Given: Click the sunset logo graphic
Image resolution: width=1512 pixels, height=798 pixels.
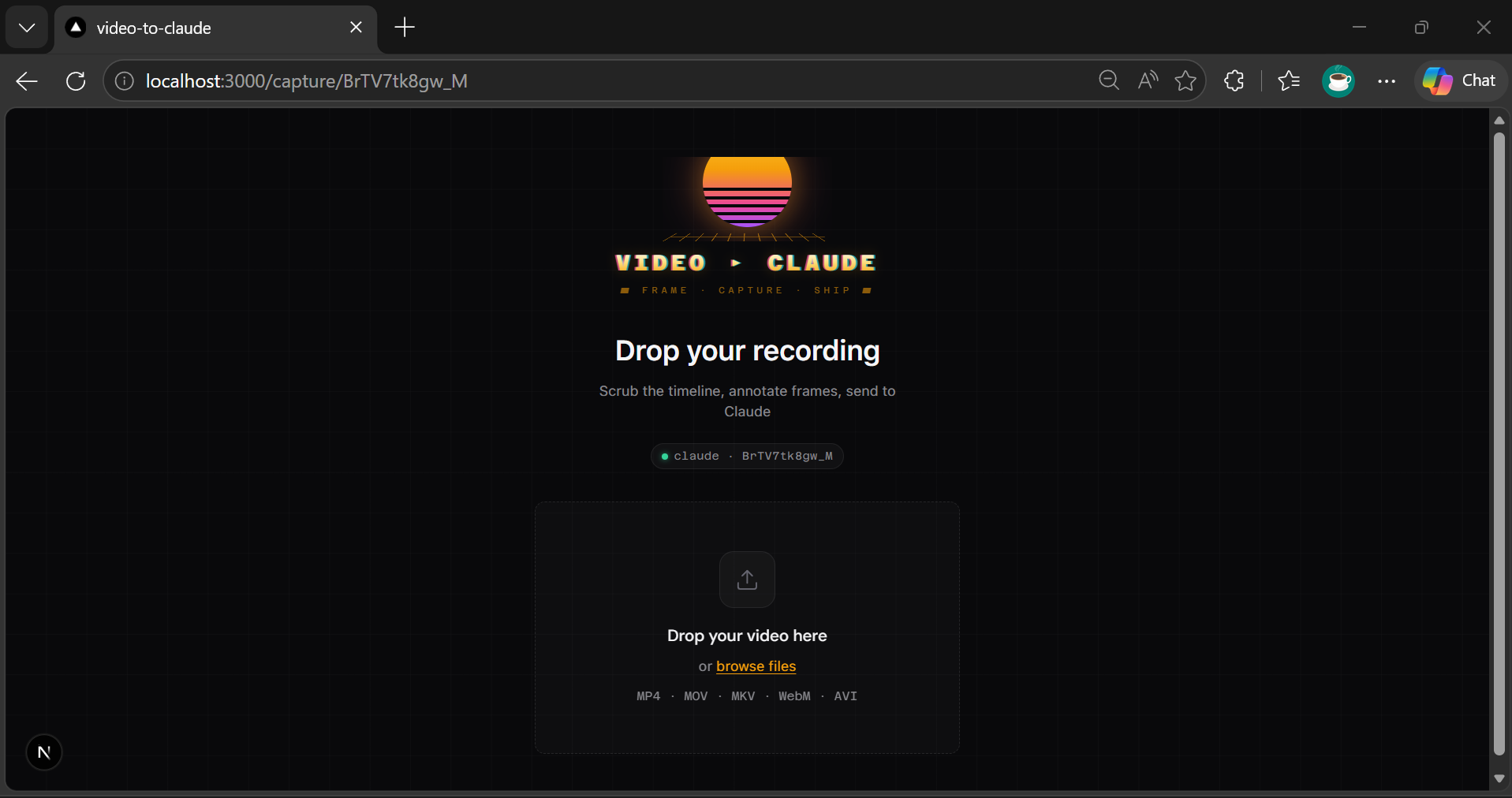Looking at the screenshot, I should 747,197.
